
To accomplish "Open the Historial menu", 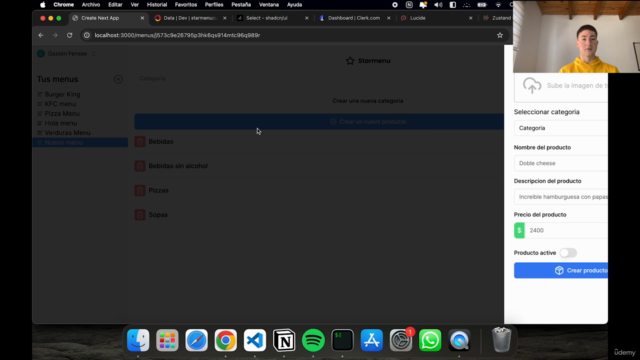I will (157, 5).
